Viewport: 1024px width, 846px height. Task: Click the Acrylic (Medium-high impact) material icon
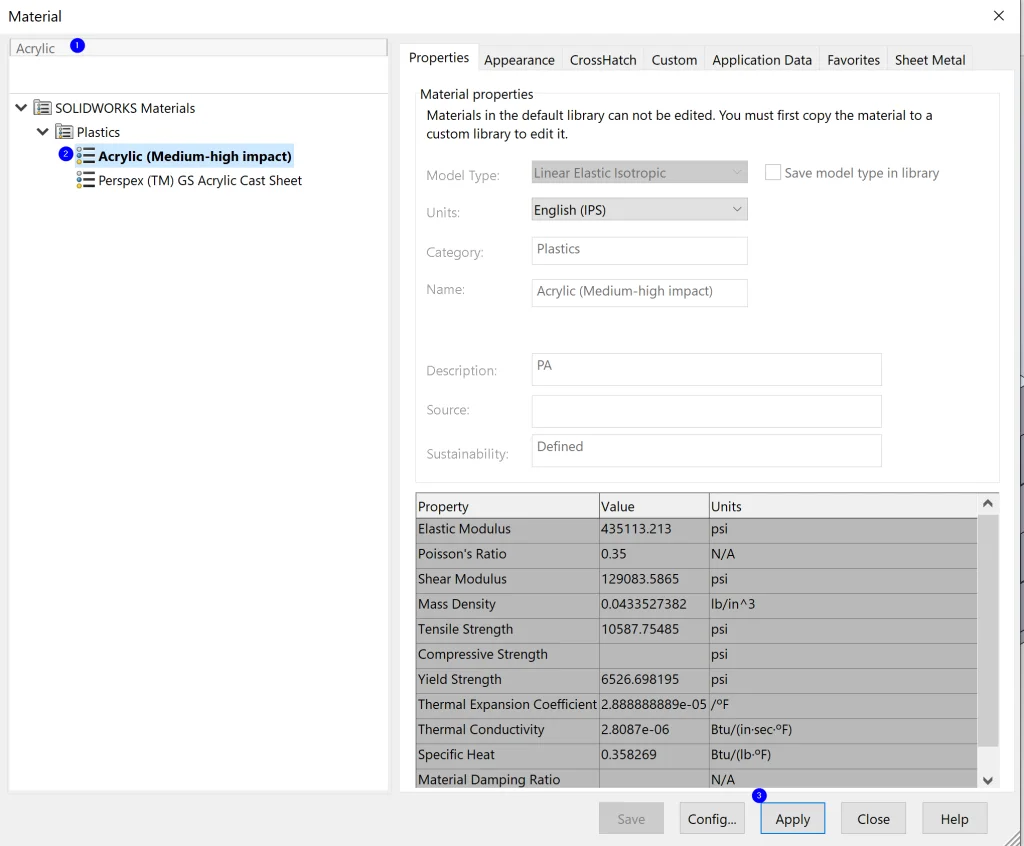(86, 156)
